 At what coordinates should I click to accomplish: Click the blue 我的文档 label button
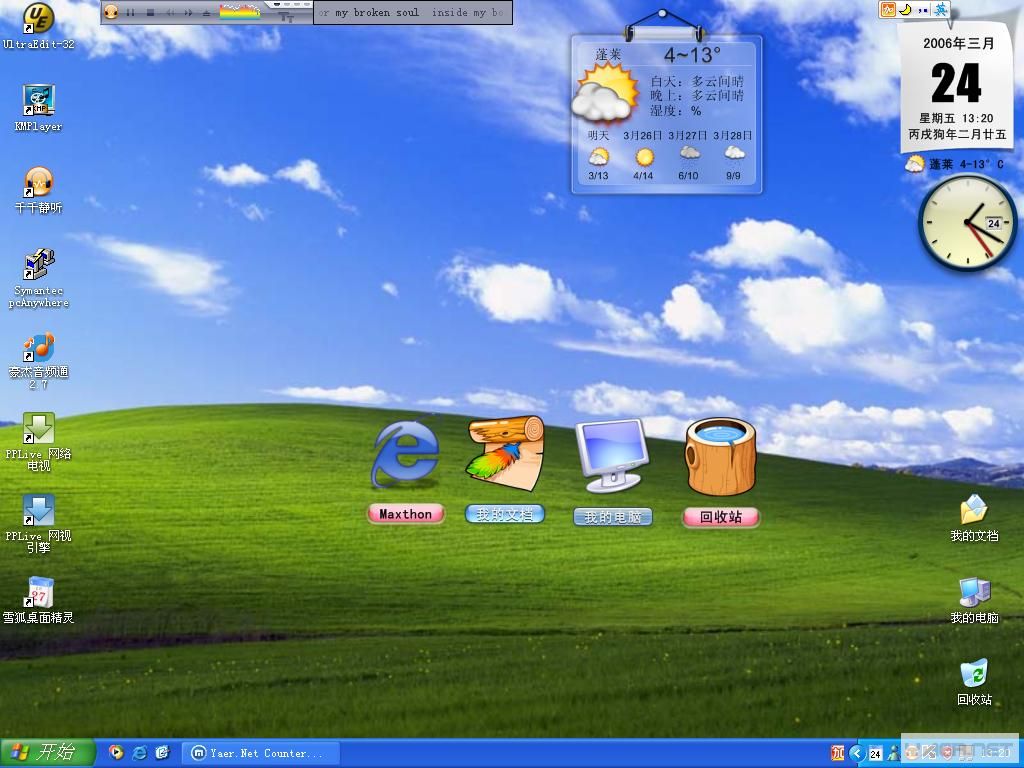tap(505, 514)
